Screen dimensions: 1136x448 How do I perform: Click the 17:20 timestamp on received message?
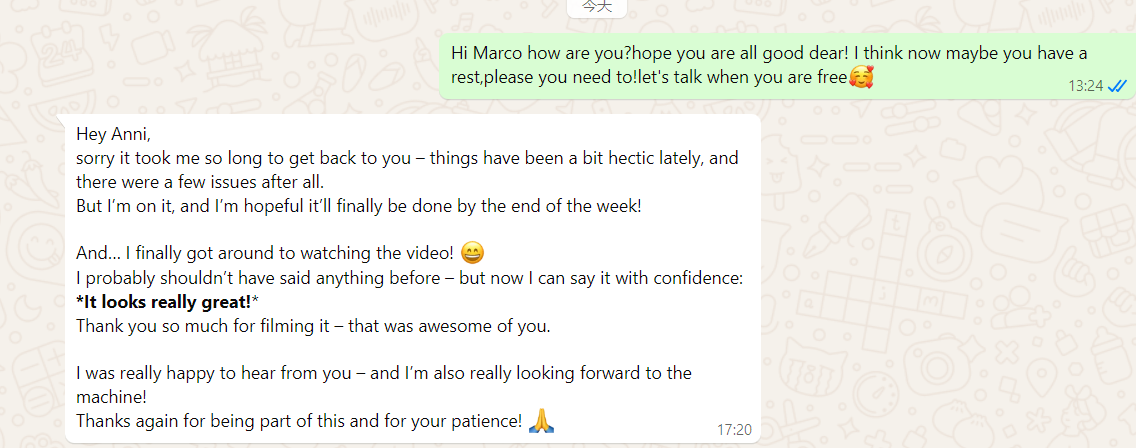(733, 429)
